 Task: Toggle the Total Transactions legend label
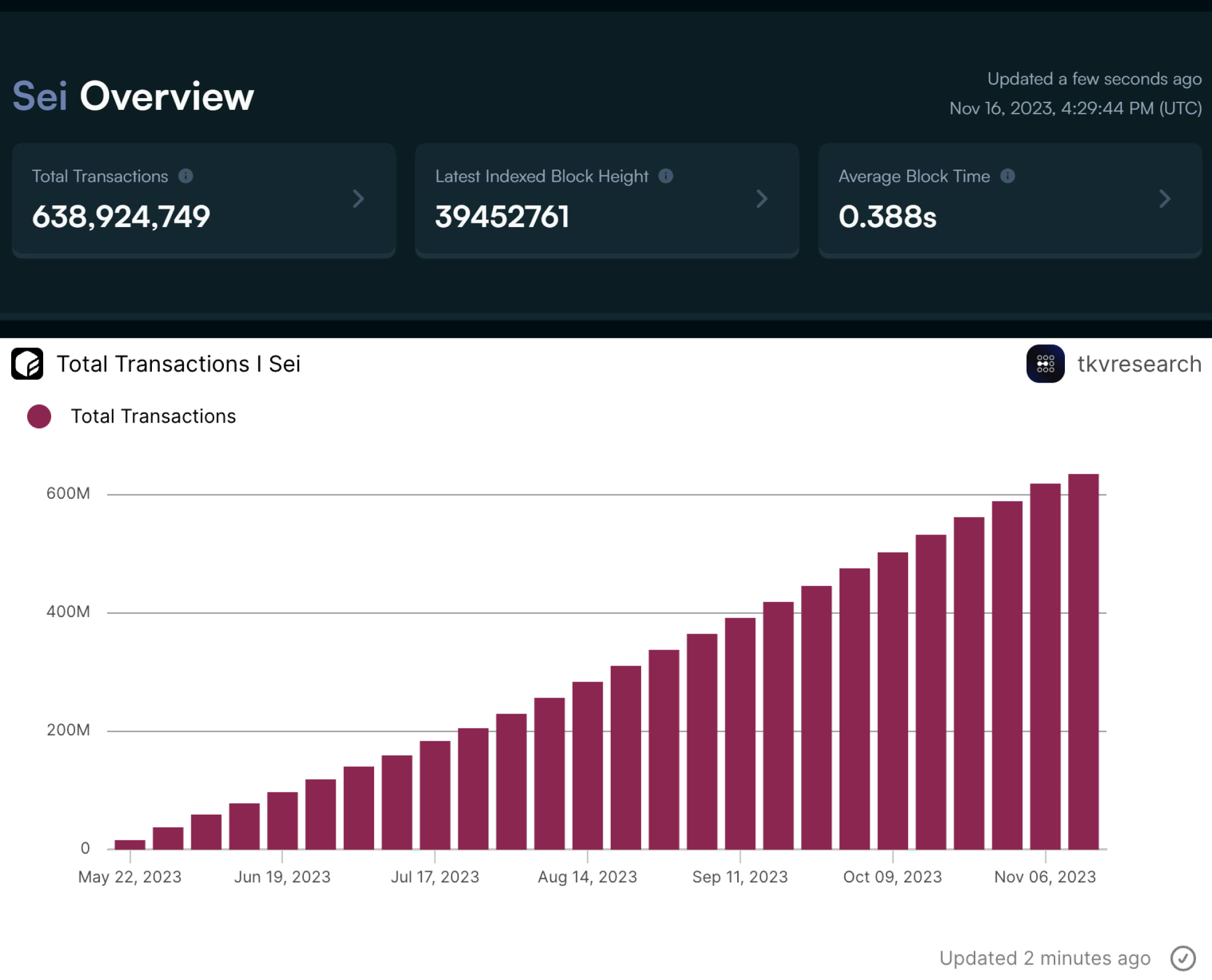pyautogui.click(x=153, y=417)
